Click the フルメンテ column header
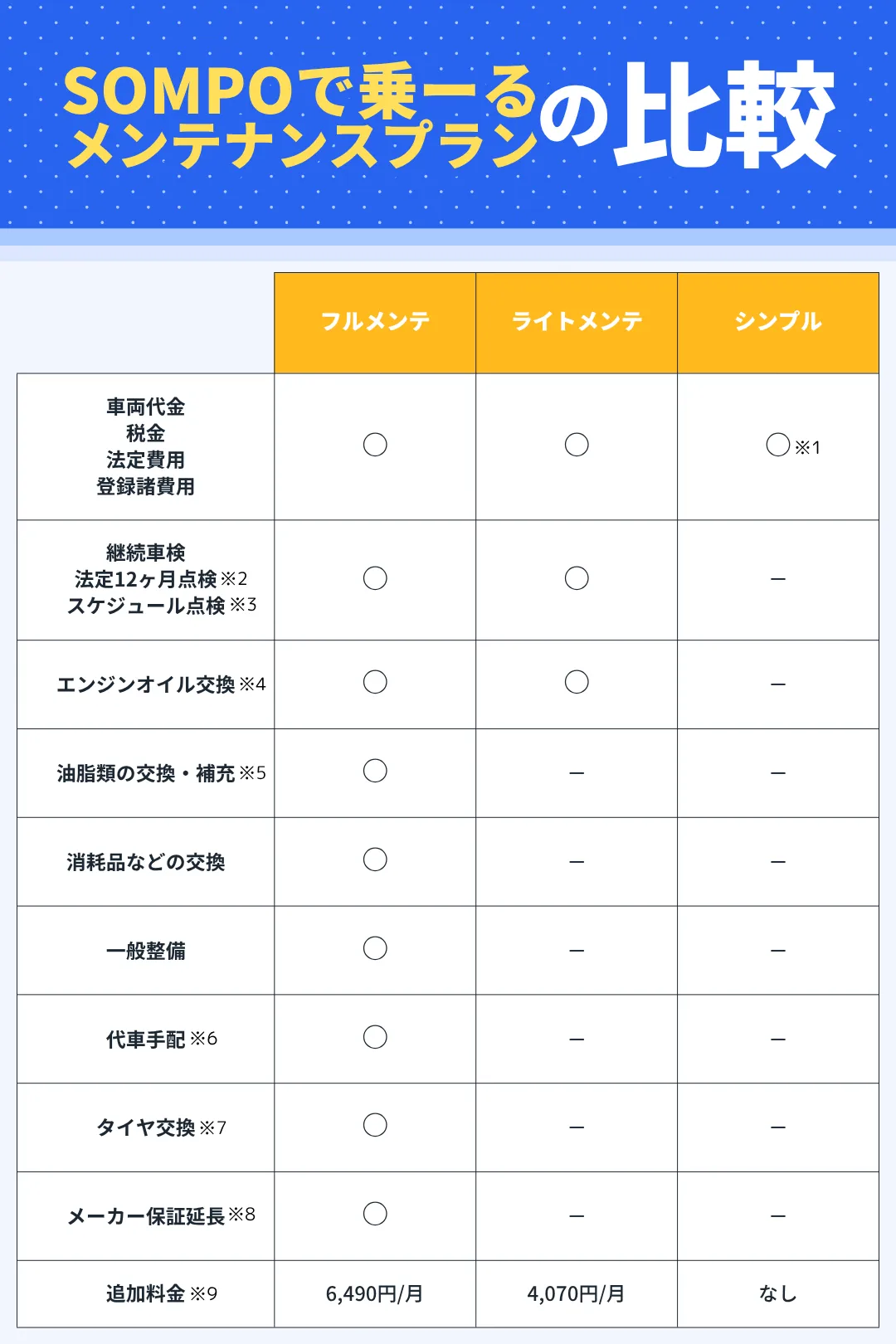The width and height of the screenshot is (896, 1344). click(x=375, y=322)
